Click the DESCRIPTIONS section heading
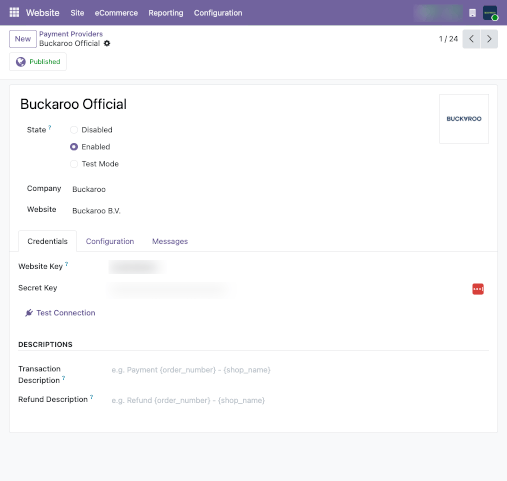Viewport: 507px width, 481px height. coord(45,344)
